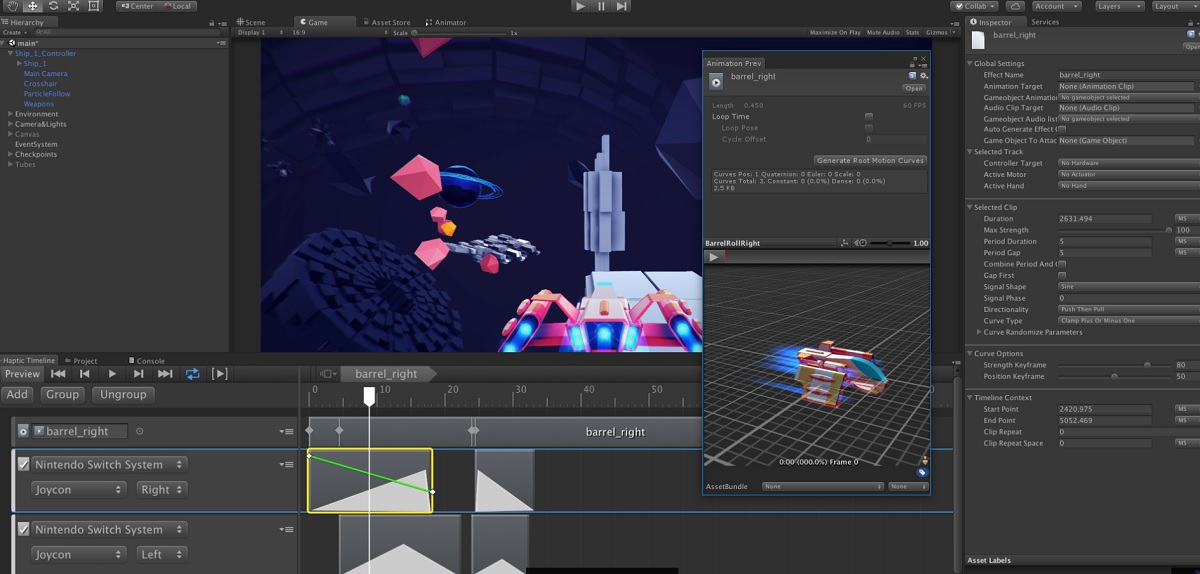The width and height of the screenshot is (1200, 574).
Task: Click the Group button
Action: pyautogui.click(x=62, y=394)
